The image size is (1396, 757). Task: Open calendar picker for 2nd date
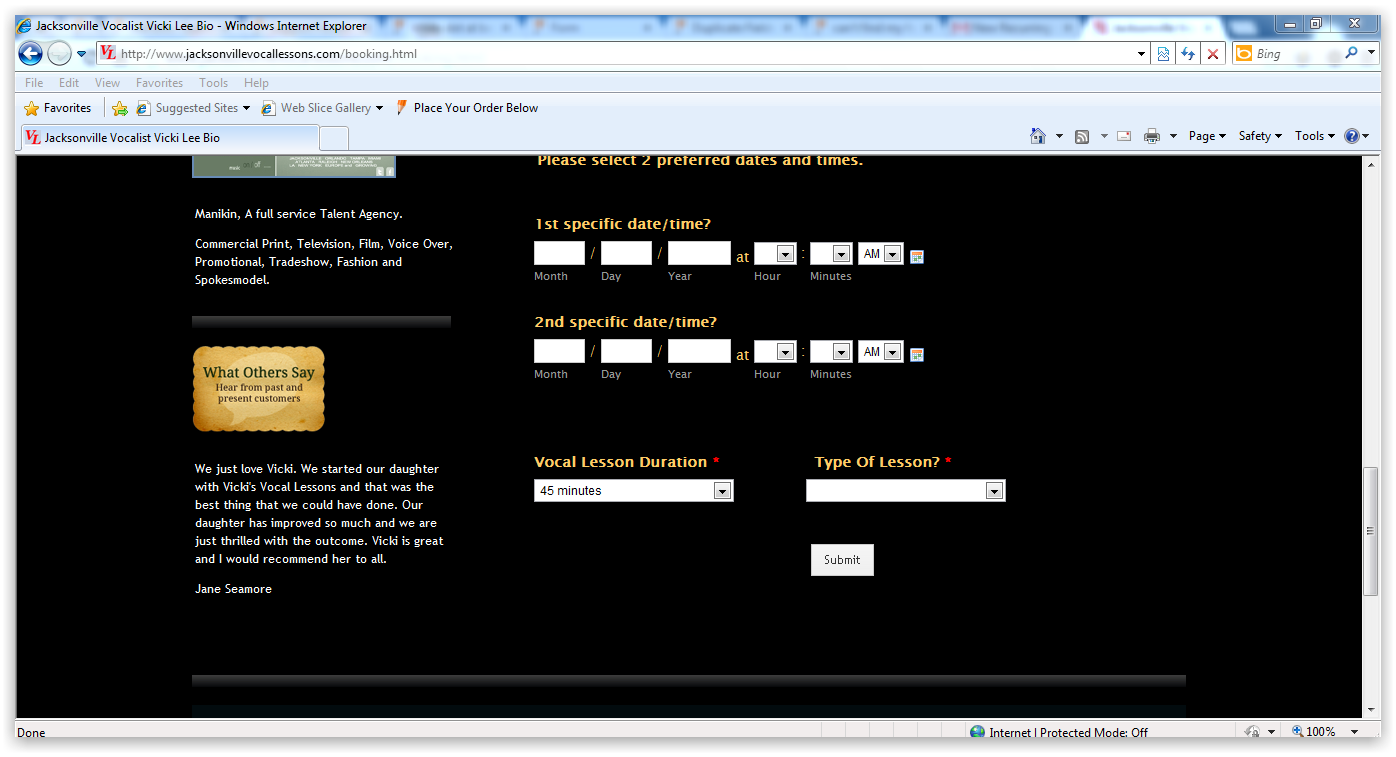[x=917, y=354]
